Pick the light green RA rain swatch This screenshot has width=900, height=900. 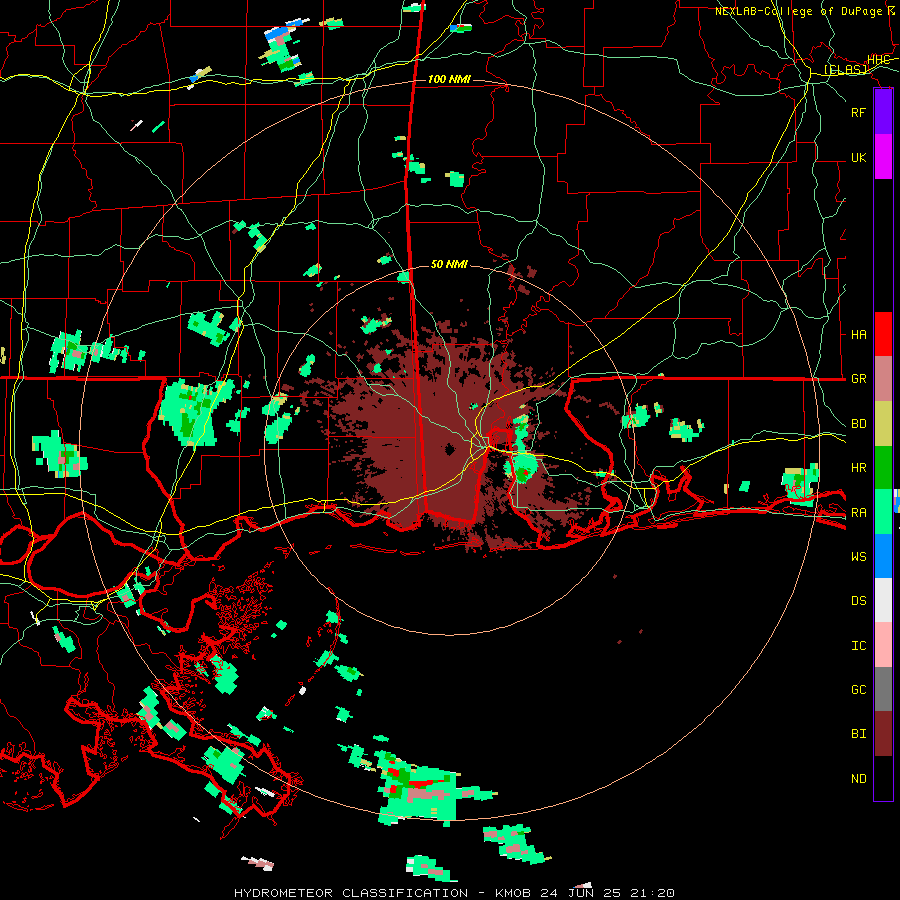point(883,512)
